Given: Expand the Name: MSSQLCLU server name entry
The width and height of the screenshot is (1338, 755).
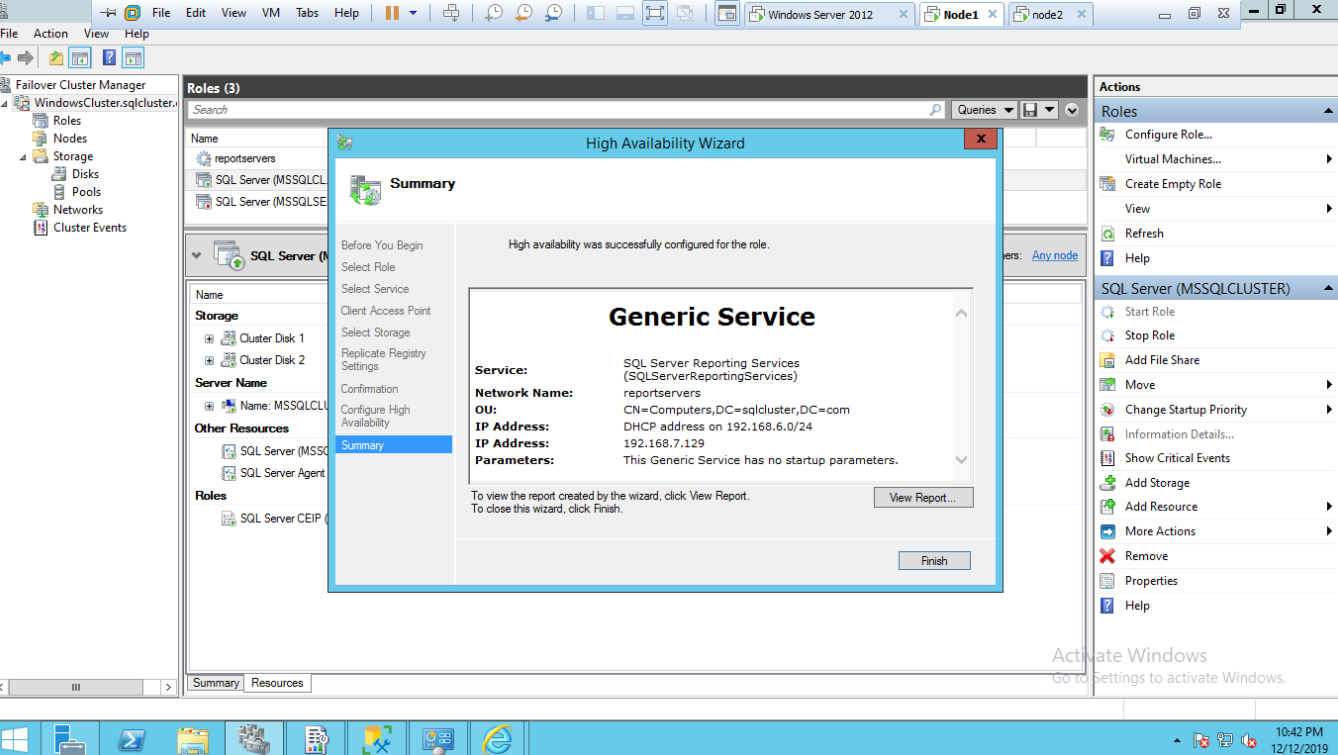Looking at the screenshot, I should [x=209, y=406].
